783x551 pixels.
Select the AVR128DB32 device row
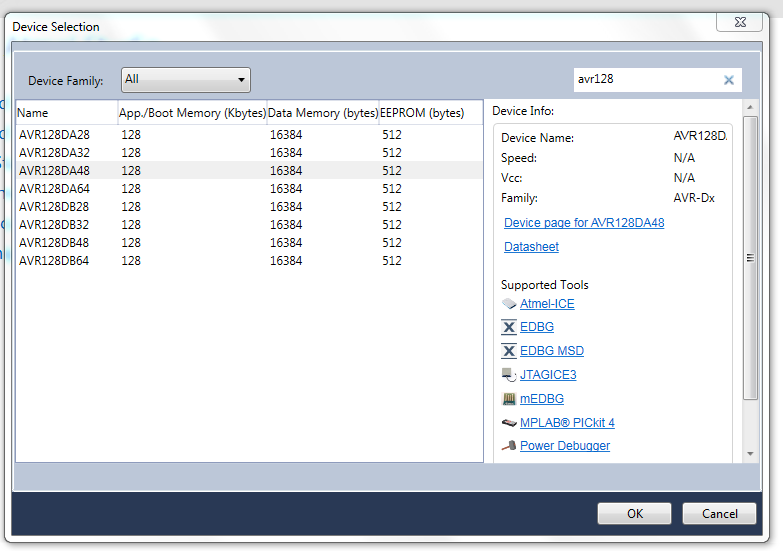249,225
